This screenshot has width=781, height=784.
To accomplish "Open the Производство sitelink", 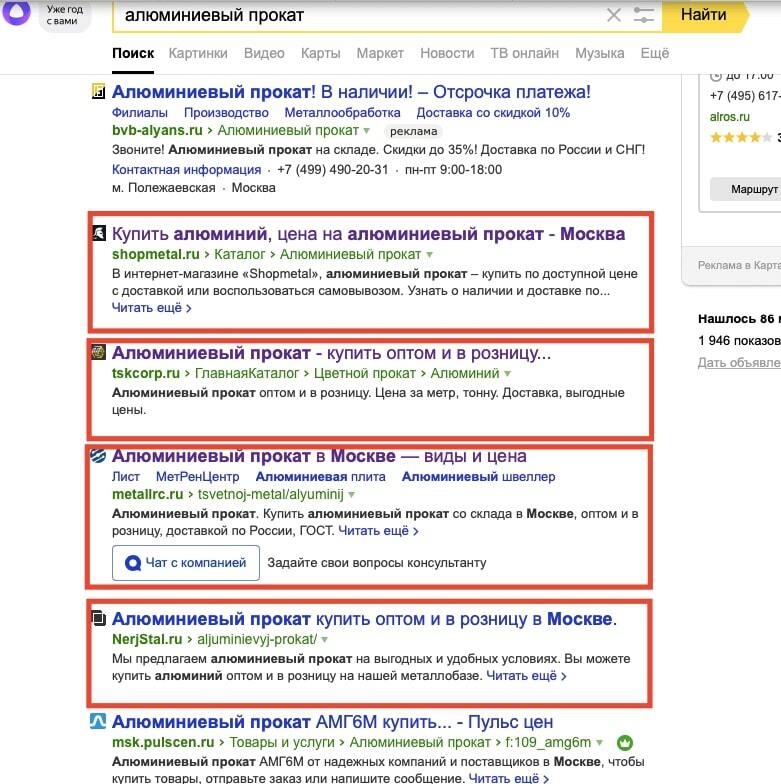I will tap(226, 112).
